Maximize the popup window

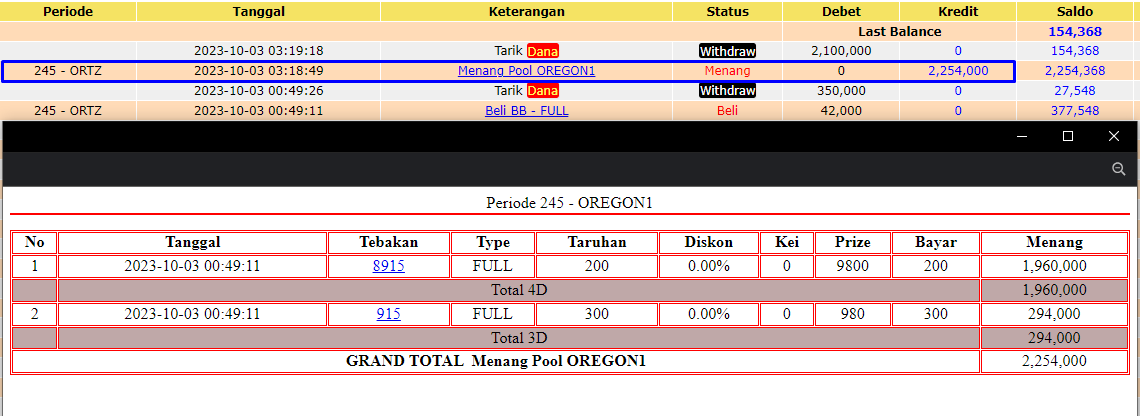coord(1068,136)
